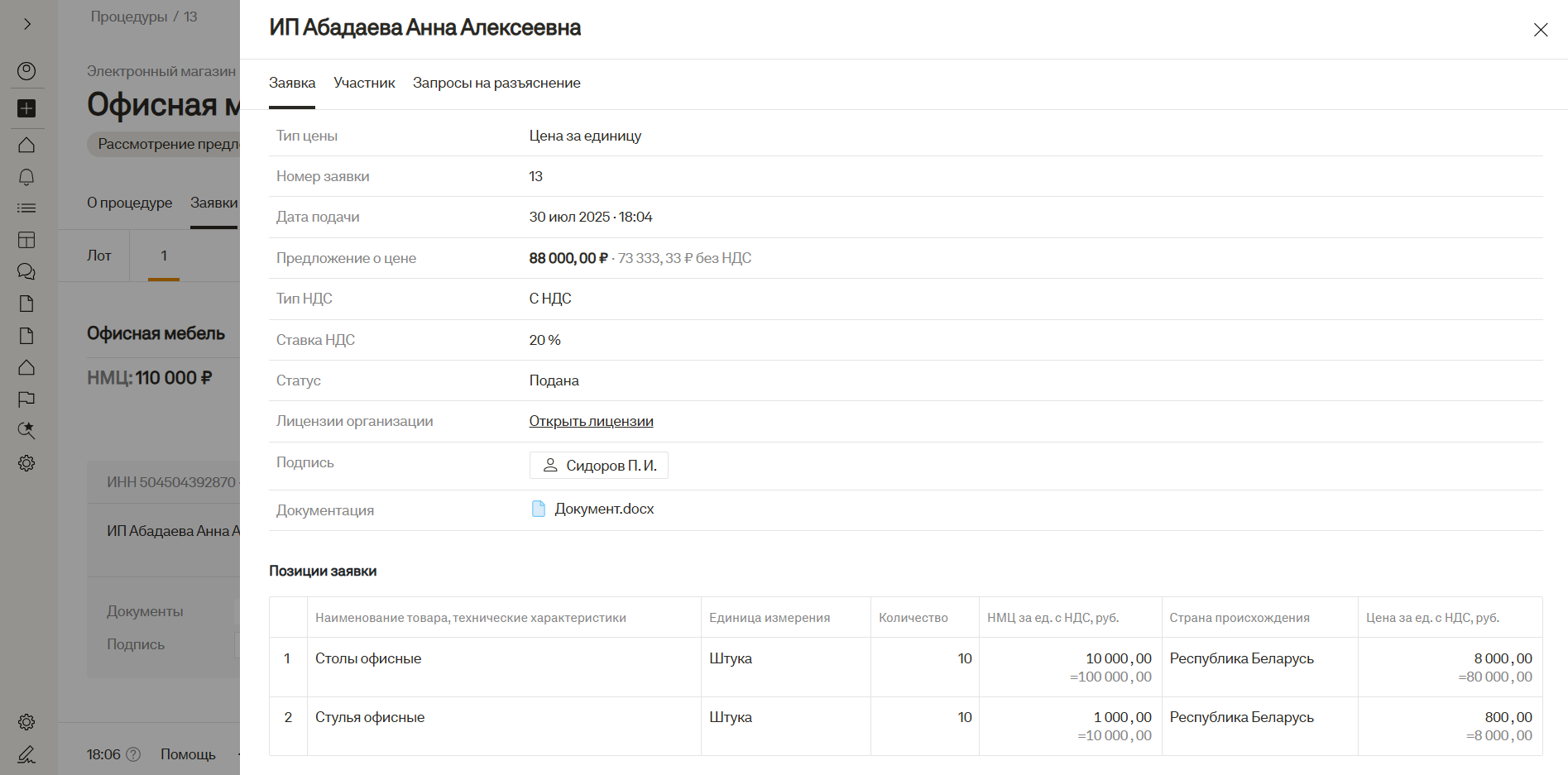Click the black plus create icon
This screenshot has width=1568, height=775.
26,108
